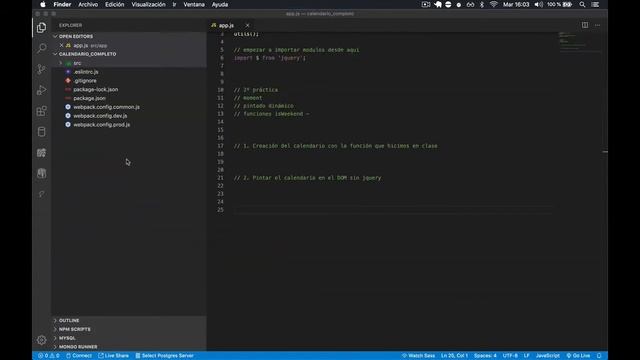The height and width of the screenshot is (360, 640).
Task: Open the Edición menu
Action: pyautogui.click(x=114, y=4)
